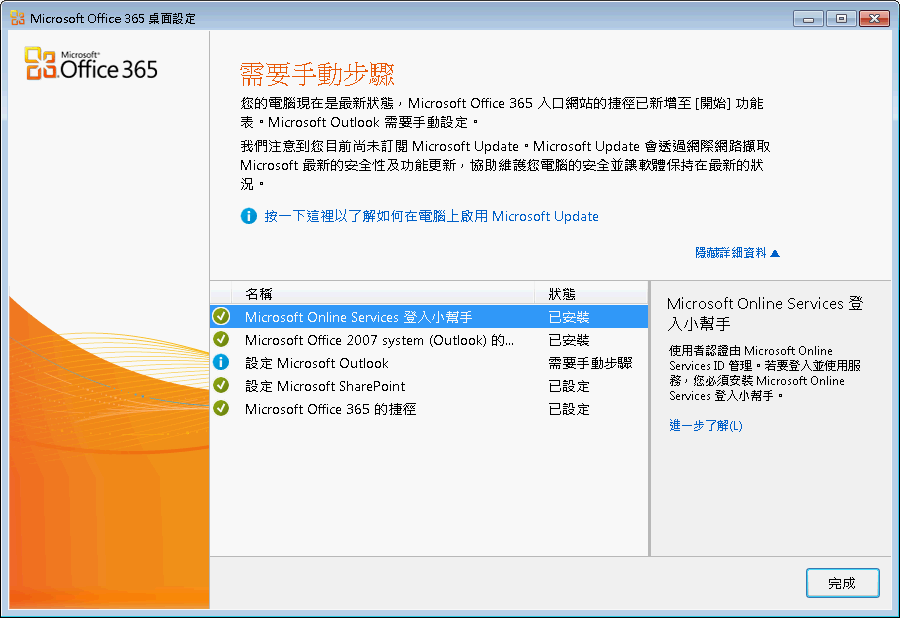900x618 pixels.
Task: Collapse details with 隱藏詳細資料 arrow
Action: pyautogui.click(x=737, y=253)
